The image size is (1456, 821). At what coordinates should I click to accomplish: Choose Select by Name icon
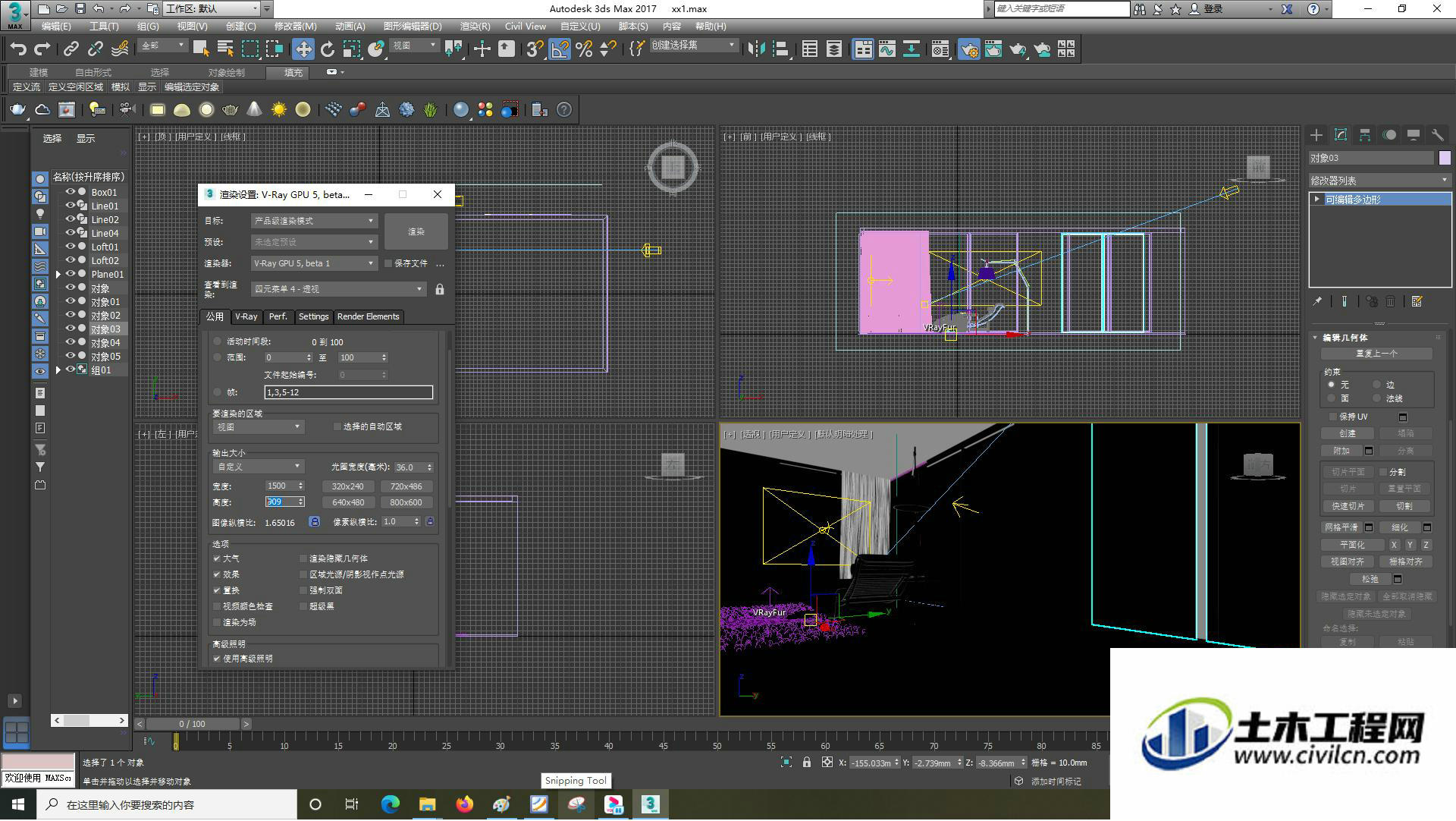[225, 49]
